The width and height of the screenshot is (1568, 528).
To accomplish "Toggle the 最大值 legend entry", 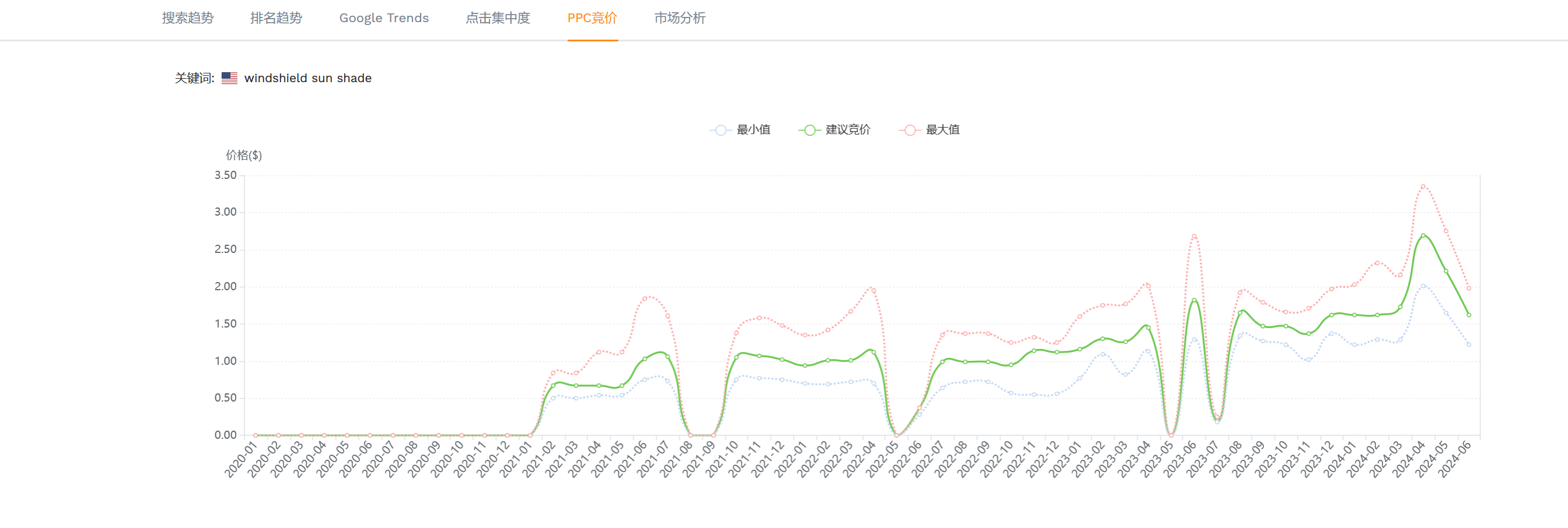I will [929, 129].
